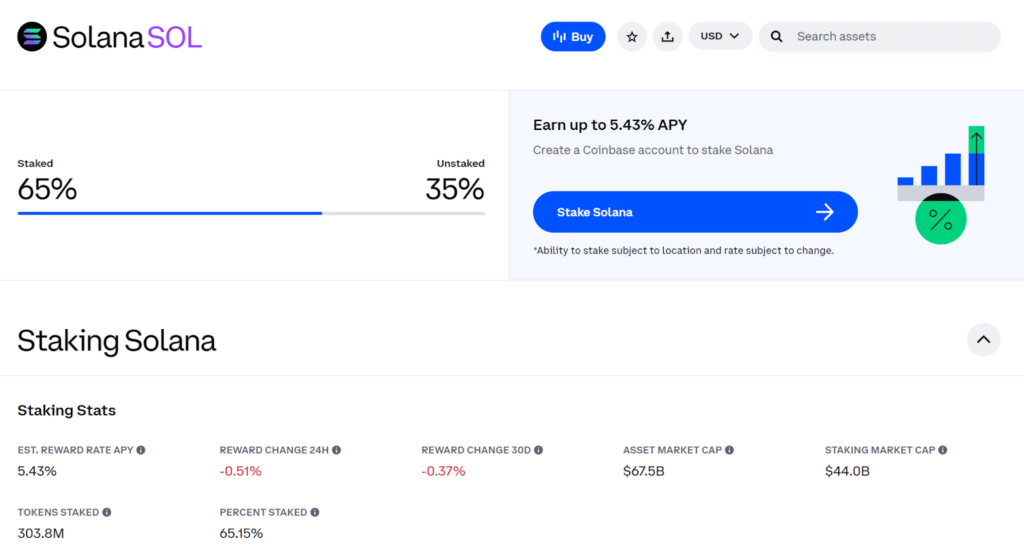Screen dimensions: 1024x552
Task: Click the $67.5B asset market cap value
Action: (643, 471)
